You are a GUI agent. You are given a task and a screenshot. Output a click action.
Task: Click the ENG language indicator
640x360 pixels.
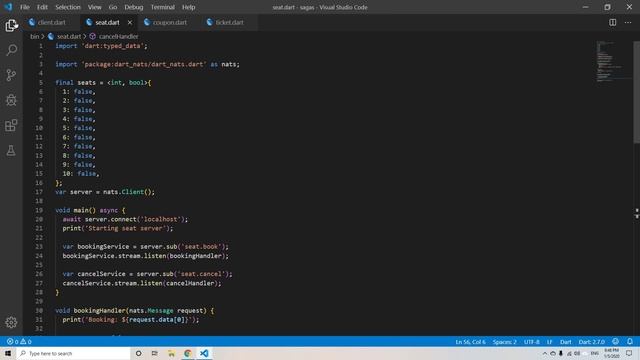click(x=595, y=353)
